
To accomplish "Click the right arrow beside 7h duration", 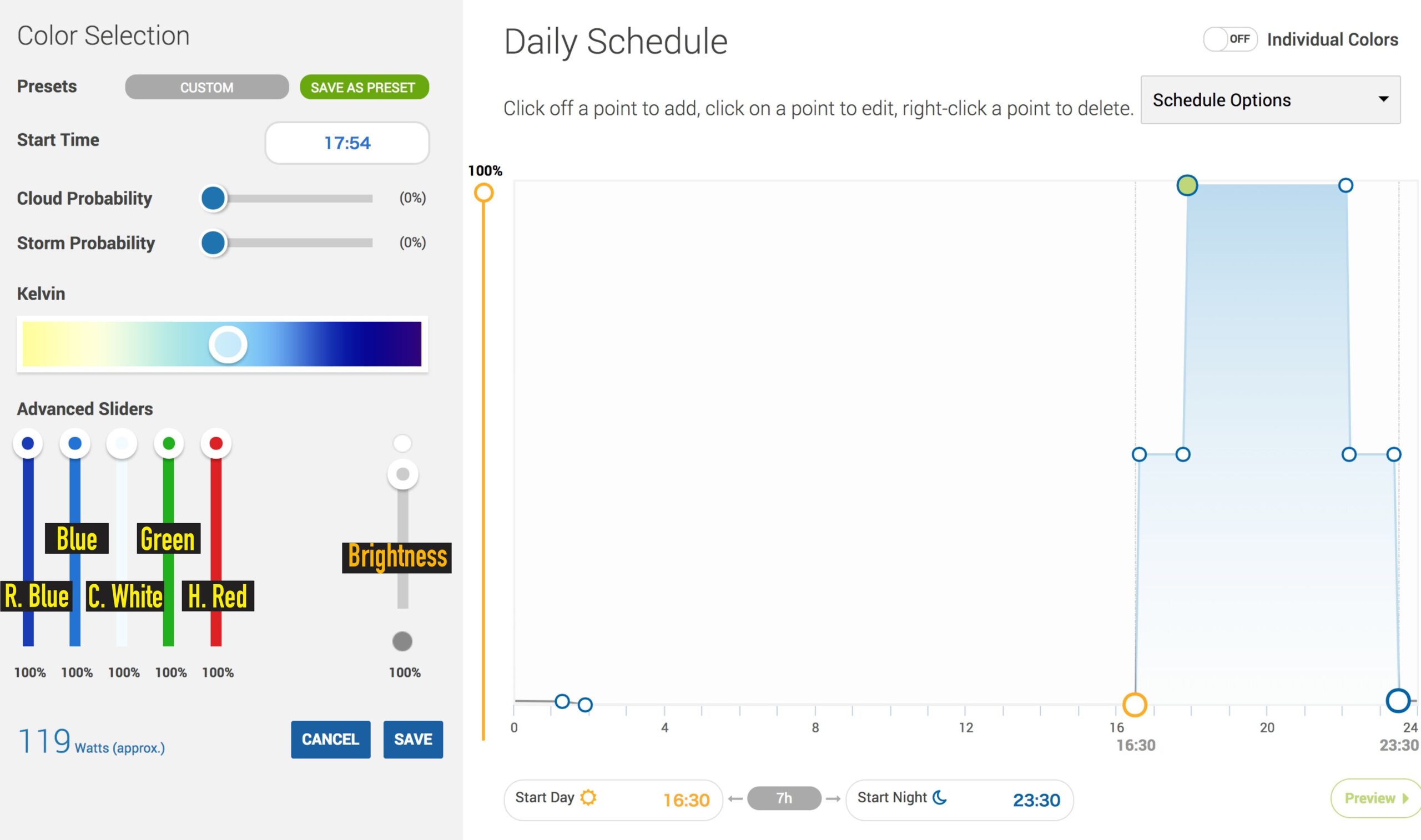I will (833, 799).
